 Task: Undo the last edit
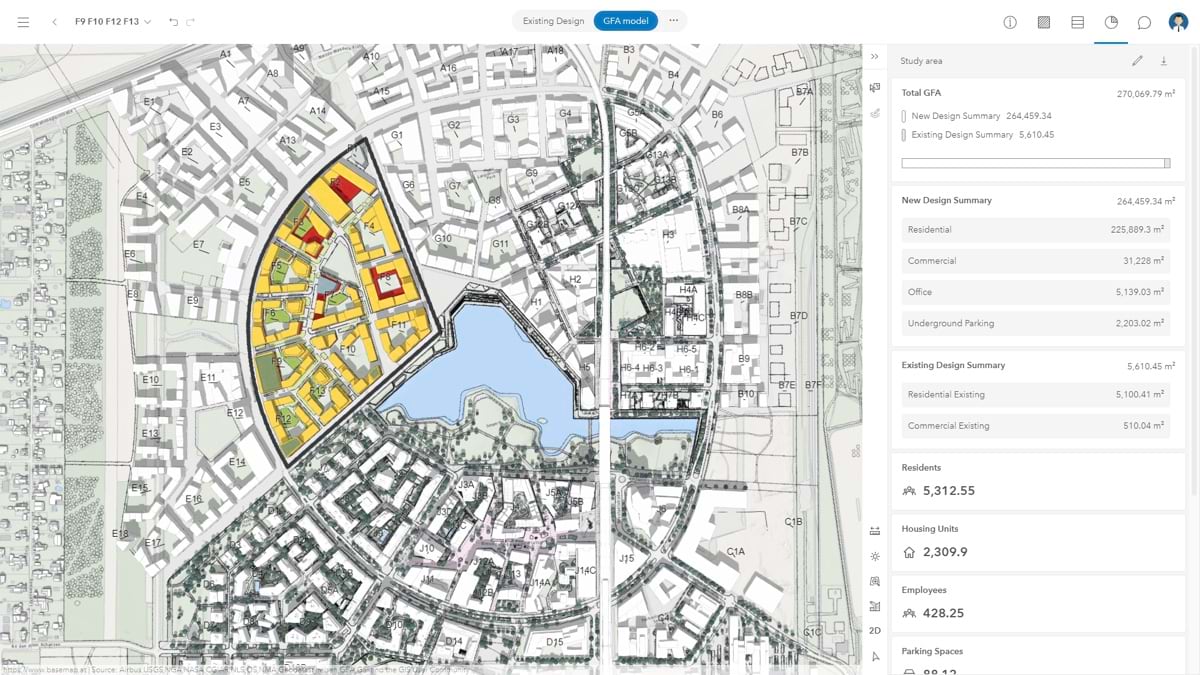pyautogui.click(x=173, y=22)
